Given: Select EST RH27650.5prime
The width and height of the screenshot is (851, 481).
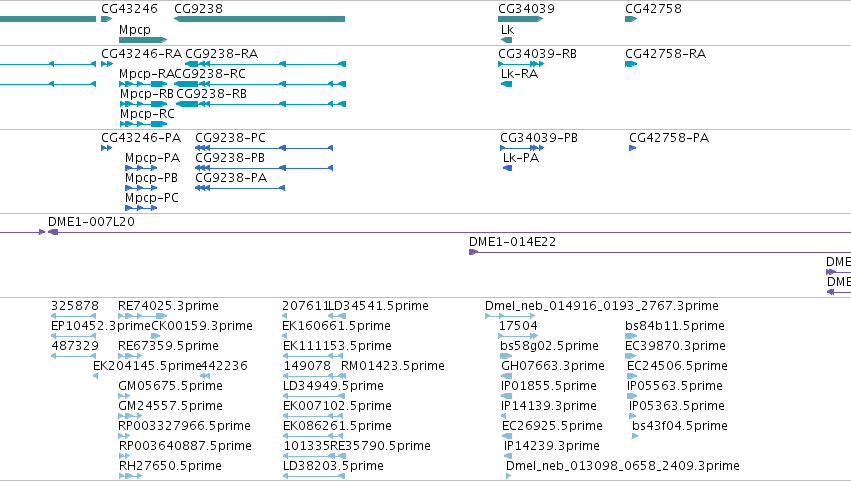Looking at the screenshot, I should click(170, 467).
